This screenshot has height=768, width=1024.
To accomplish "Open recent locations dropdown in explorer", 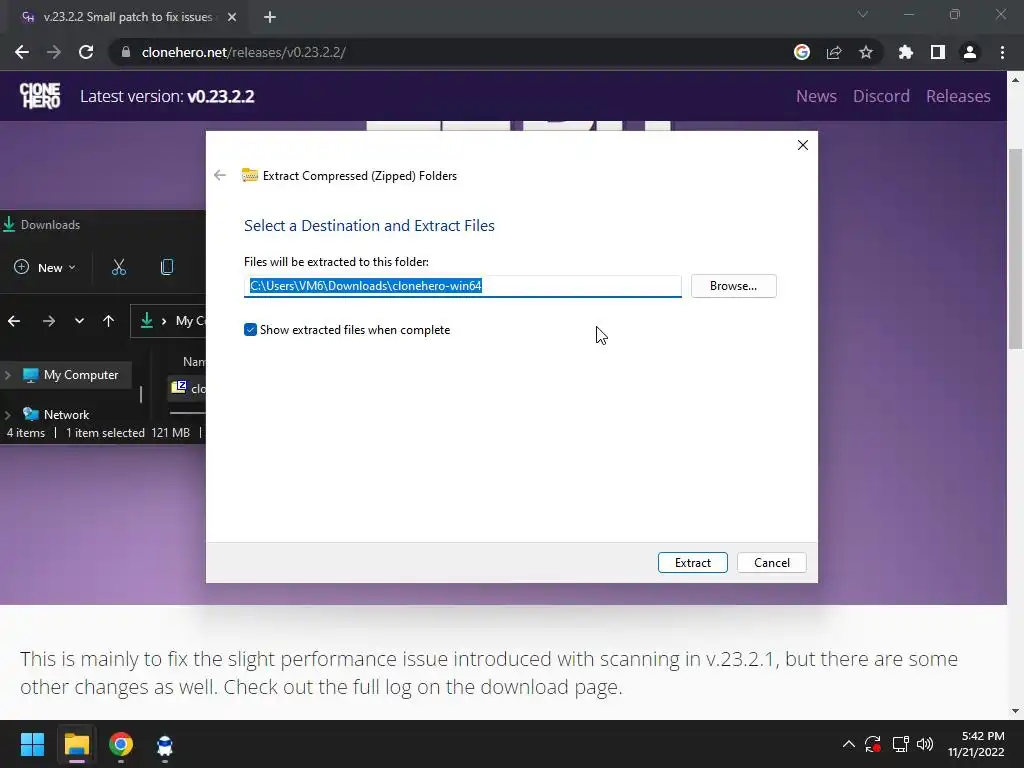I will pyautogui.click(x=79, y=321).
